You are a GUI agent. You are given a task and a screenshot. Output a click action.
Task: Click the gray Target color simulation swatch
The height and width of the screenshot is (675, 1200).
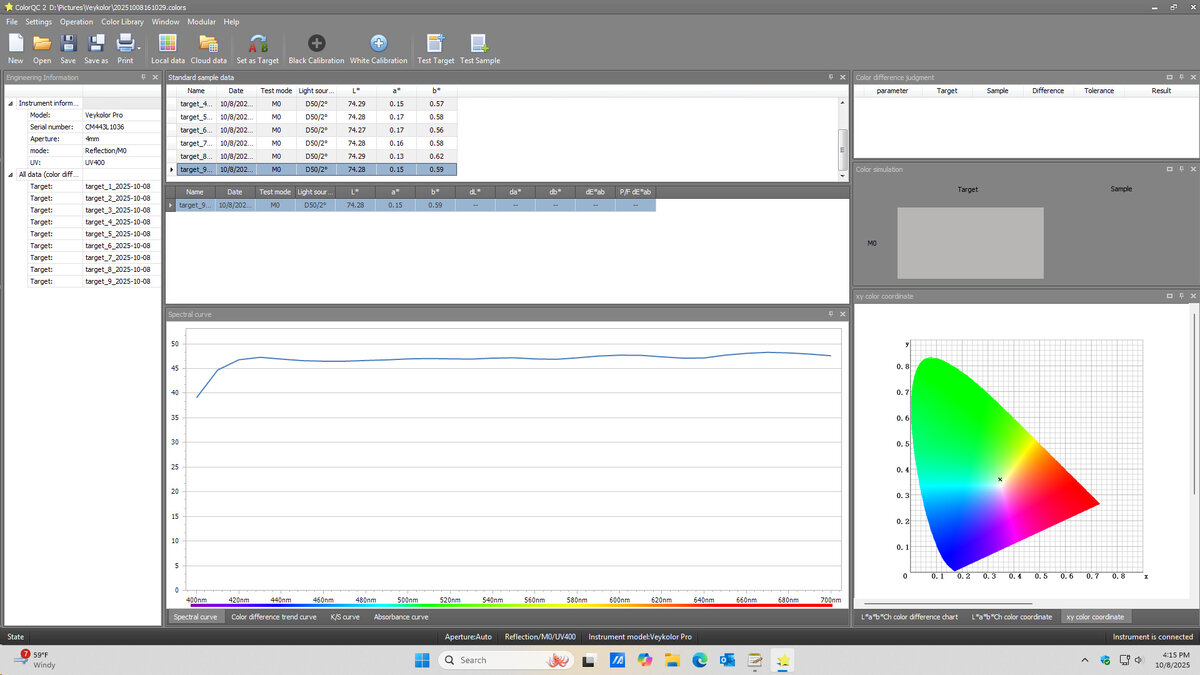[x=970, y=243]
